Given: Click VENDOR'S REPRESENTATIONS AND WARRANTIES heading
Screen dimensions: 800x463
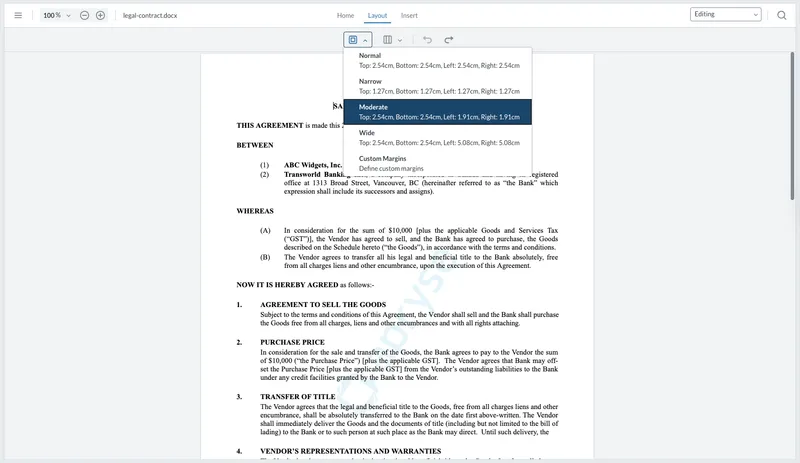Looking at the screenshot, I should click(351, 451).
